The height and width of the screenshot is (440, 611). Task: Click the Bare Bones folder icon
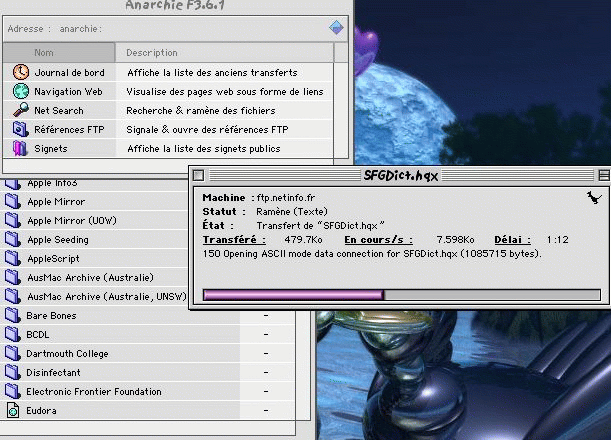click(12, 316)
